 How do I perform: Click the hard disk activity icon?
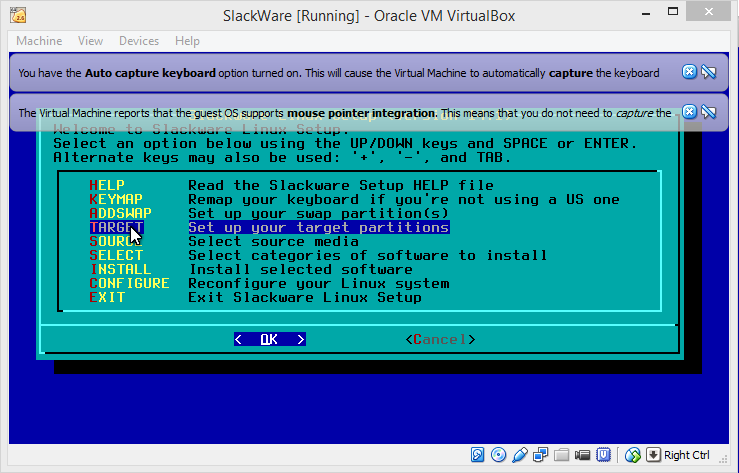click(x=477, y=455)
